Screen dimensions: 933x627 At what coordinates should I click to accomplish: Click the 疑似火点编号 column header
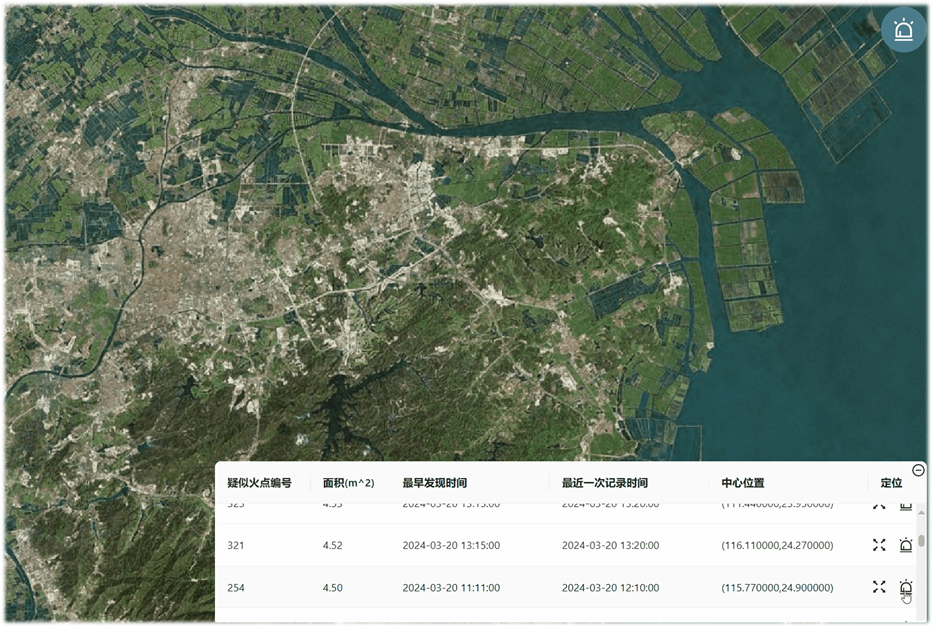pyautogui.click(x=259, y=483)
